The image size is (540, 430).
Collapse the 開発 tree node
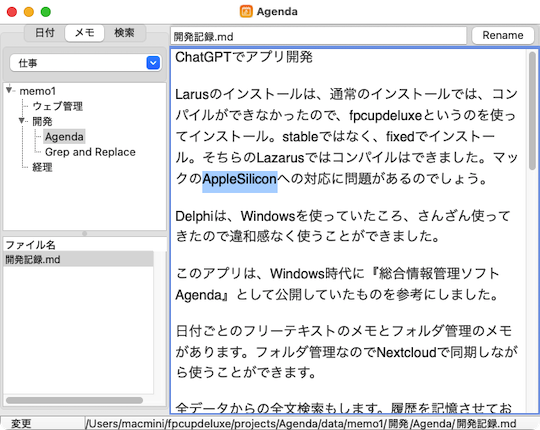pos(22,120)
